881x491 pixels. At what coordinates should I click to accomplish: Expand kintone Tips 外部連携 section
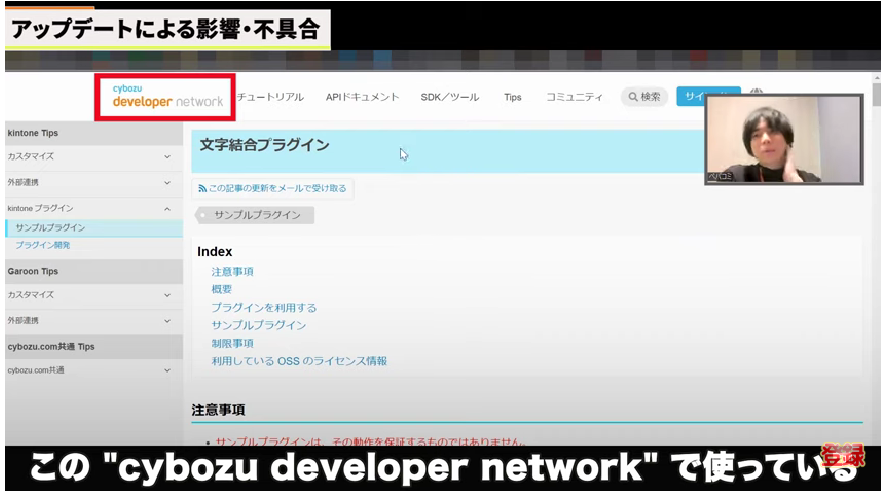(167, 183)
